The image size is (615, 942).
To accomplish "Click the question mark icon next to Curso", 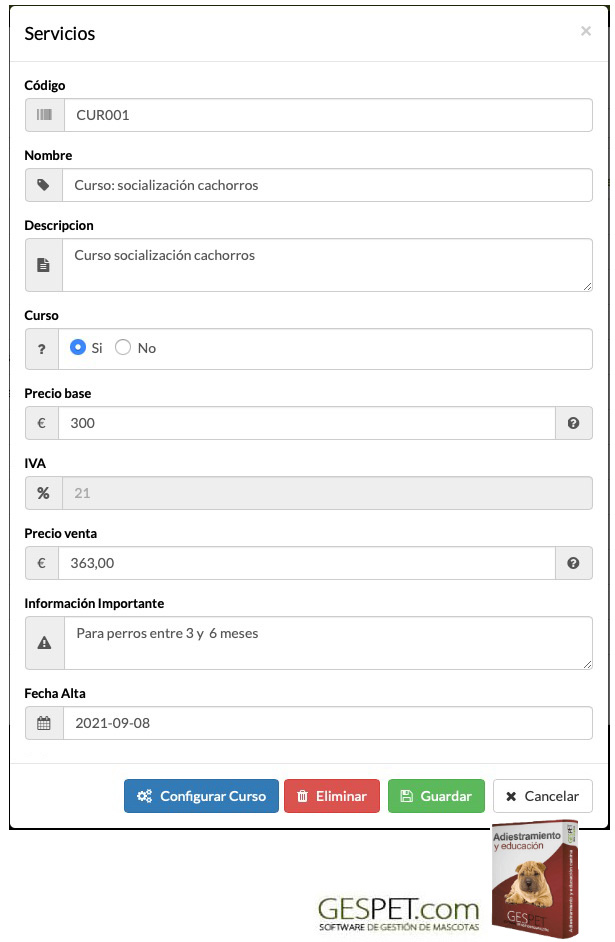I will 44,348.
